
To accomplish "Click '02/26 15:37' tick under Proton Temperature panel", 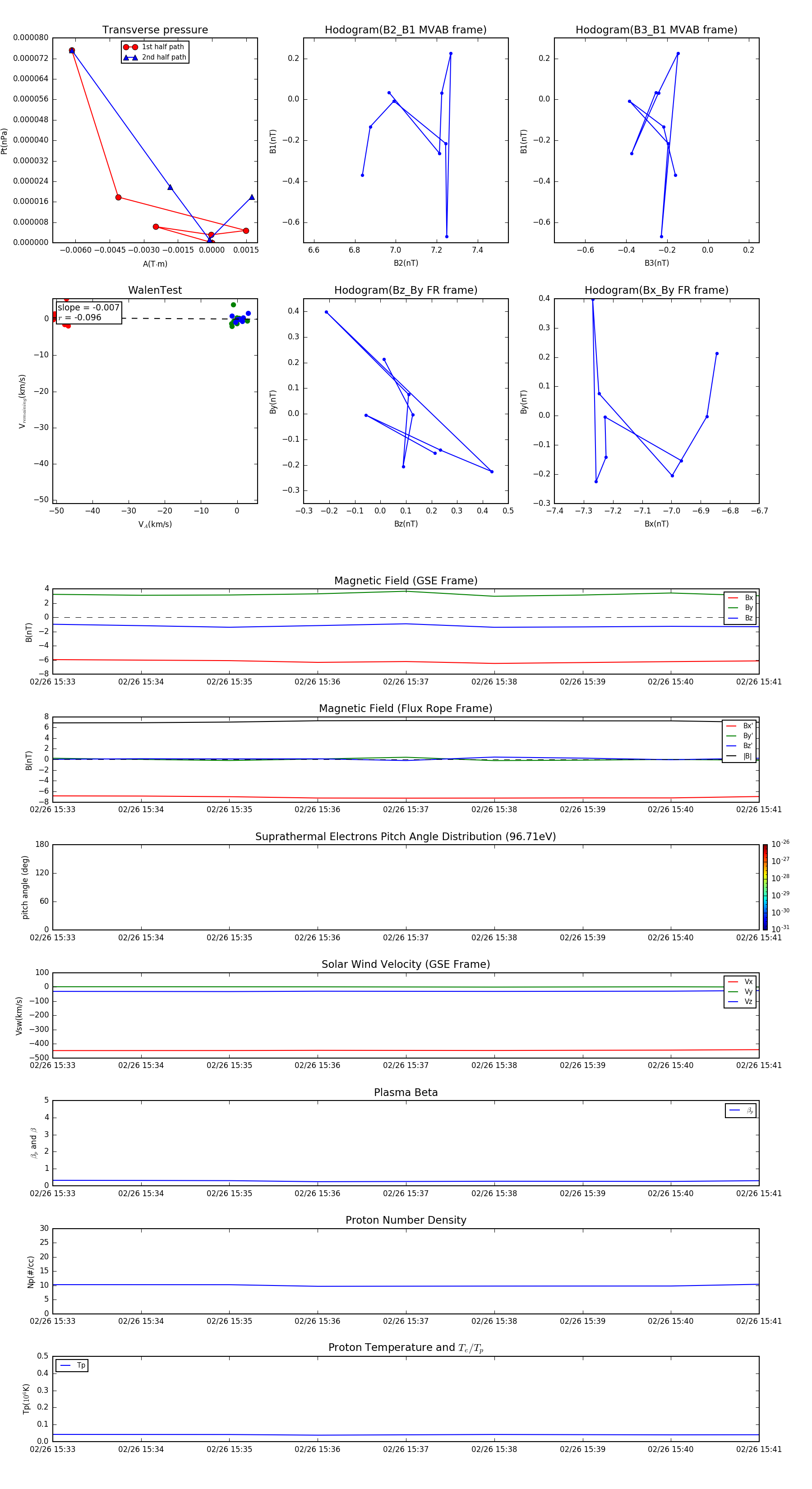I will coord(406,1449).
